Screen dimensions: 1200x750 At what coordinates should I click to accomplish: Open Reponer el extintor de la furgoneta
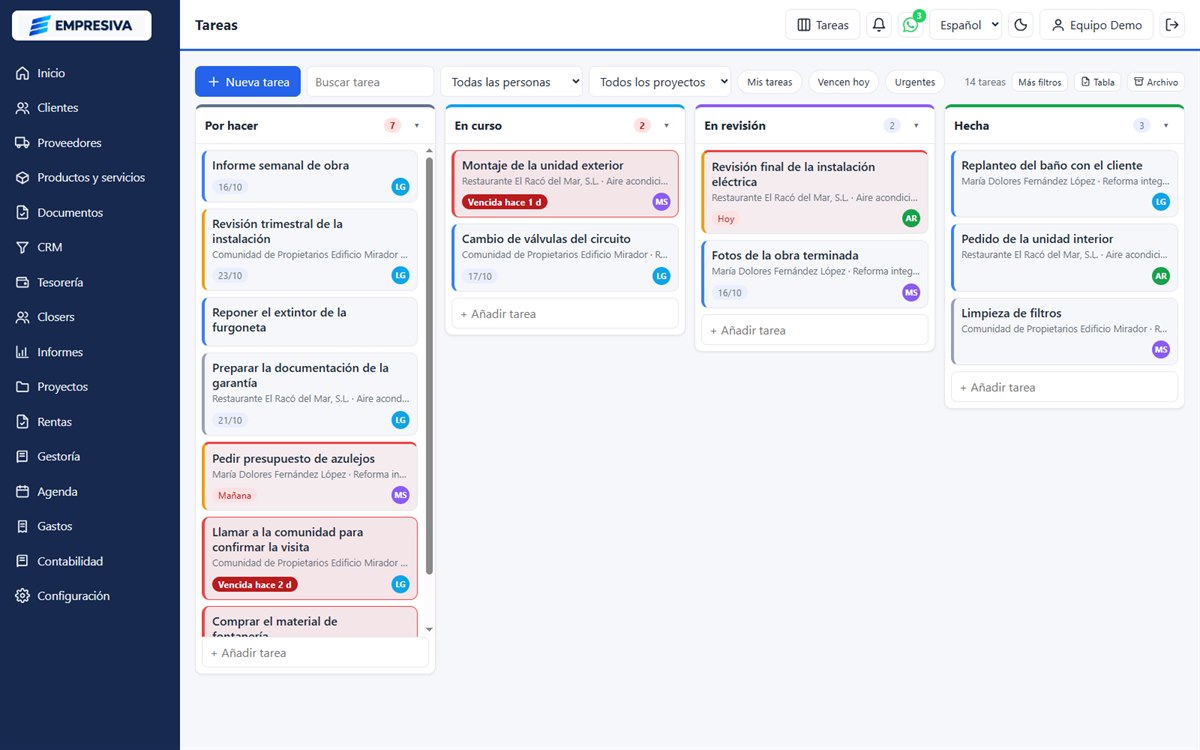pos(310,321)
